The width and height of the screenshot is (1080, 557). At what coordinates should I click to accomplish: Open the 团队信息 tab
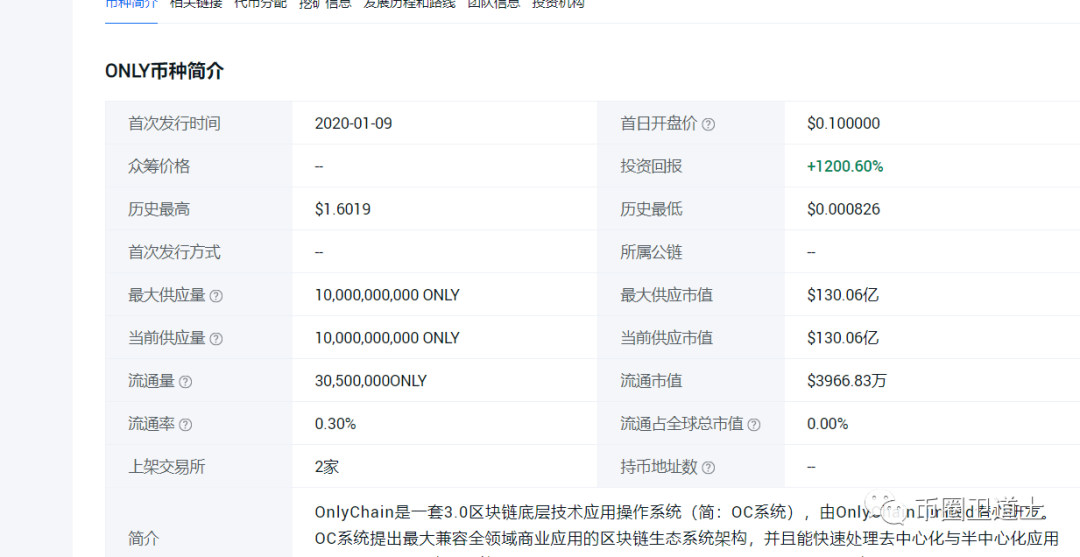(x=494, y=3)
